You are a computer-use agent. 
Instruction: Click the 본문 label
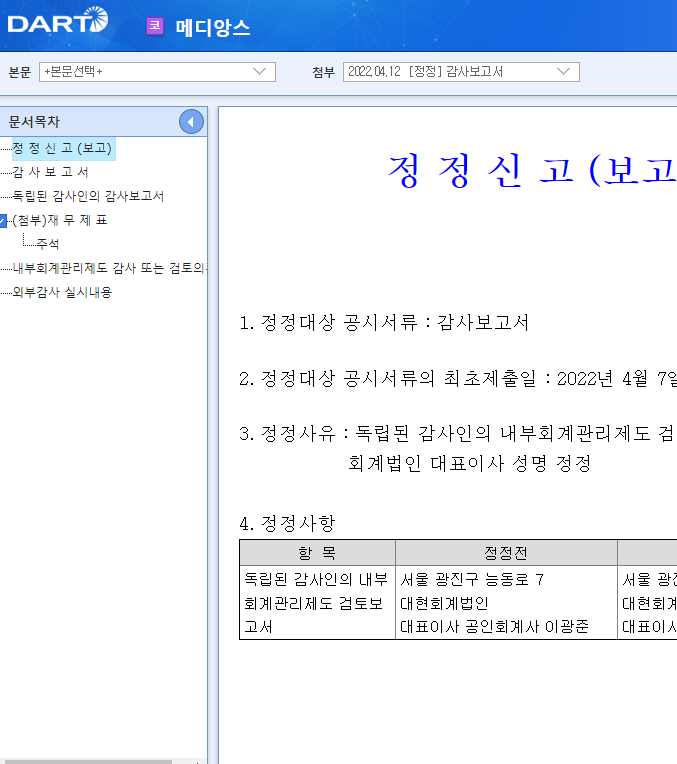click(x=19, y=72)
